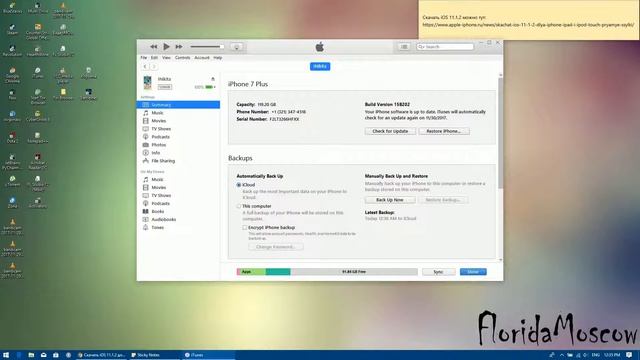Click the blue device name button
Viewport: 640px width, 360px height.
coord(320,67)
